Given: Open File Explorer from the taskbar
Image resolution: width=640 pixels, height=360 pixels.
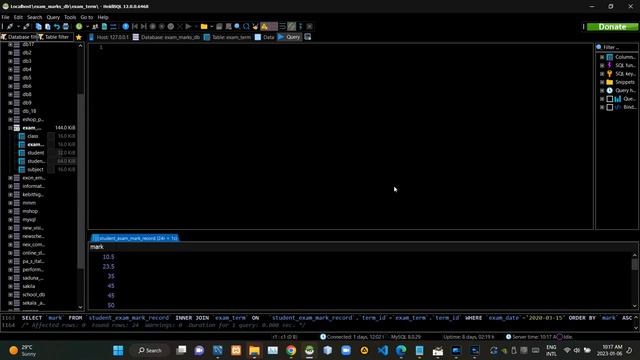Looking at the screenshot, I should click(254, 350).
